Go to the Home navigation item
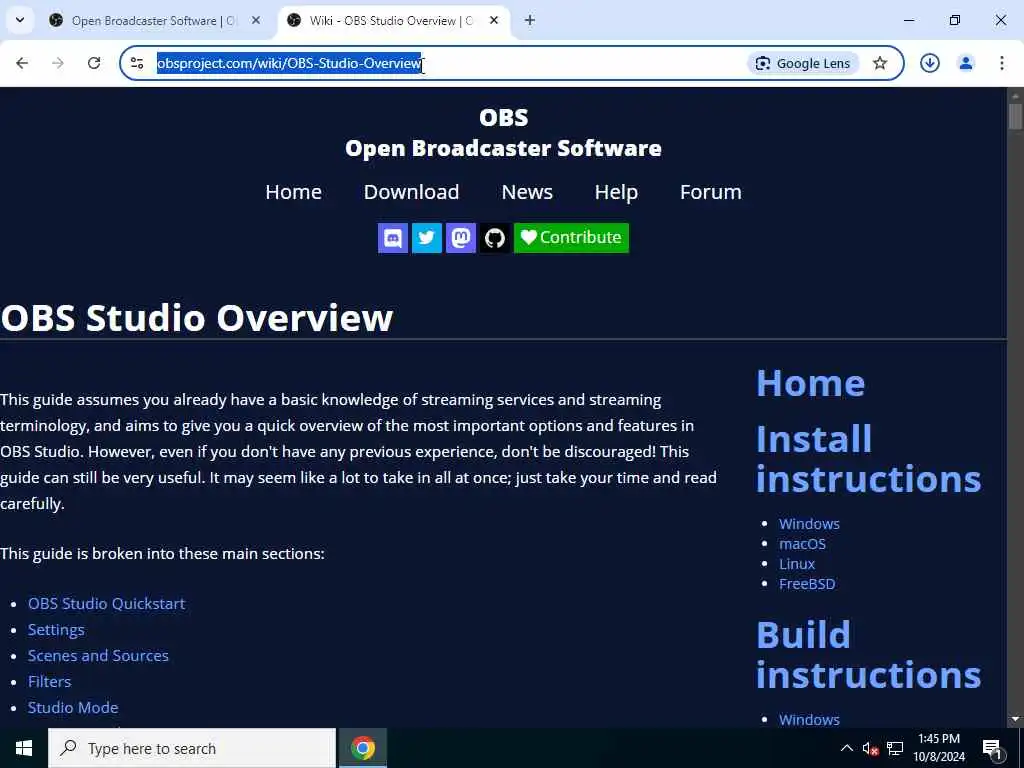 pyautogui.click(x=293, y=192)
